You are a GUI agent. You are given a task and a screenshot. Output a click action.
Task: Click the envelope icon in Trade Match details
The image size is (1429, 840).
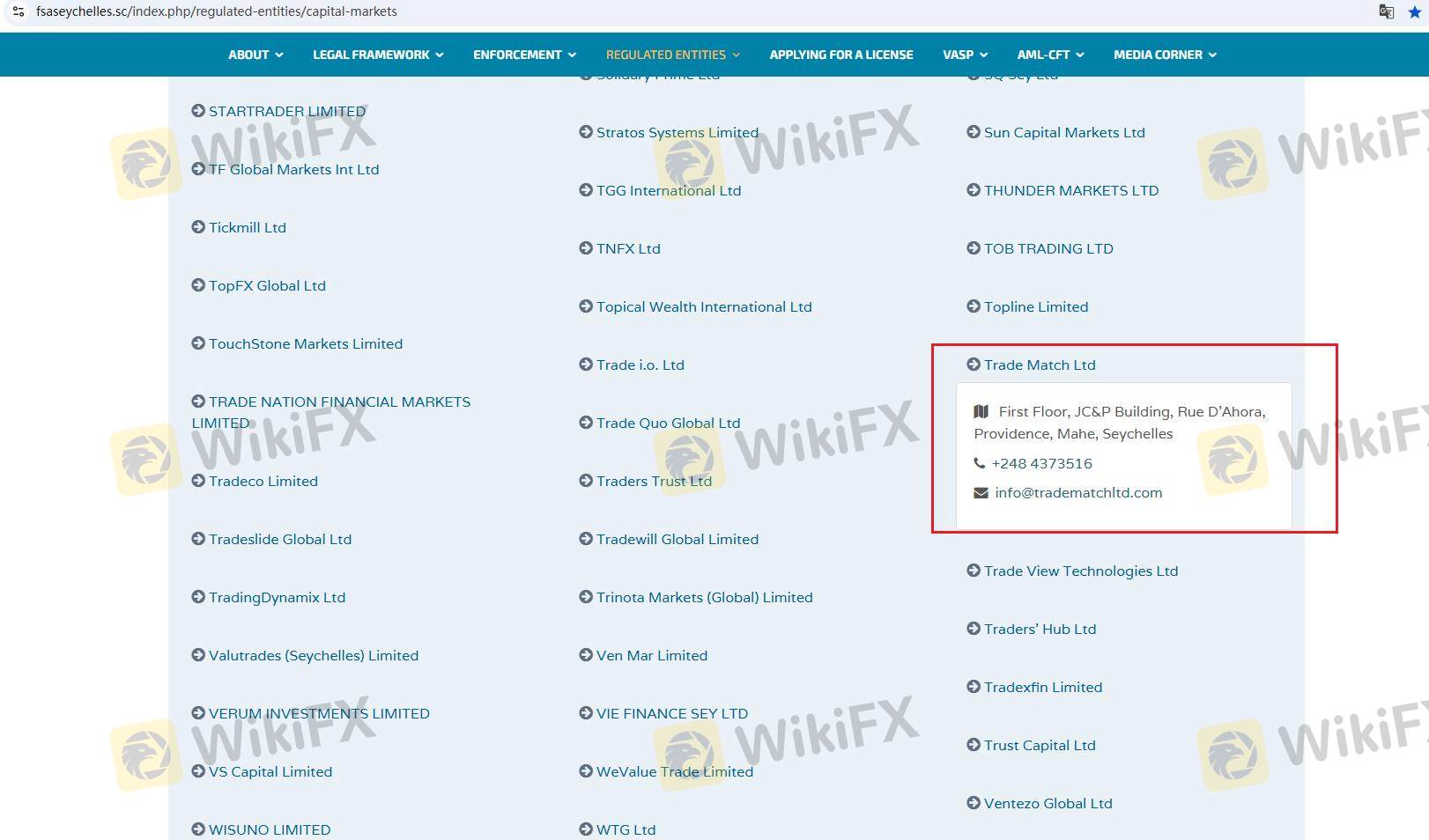click(981, 493)
